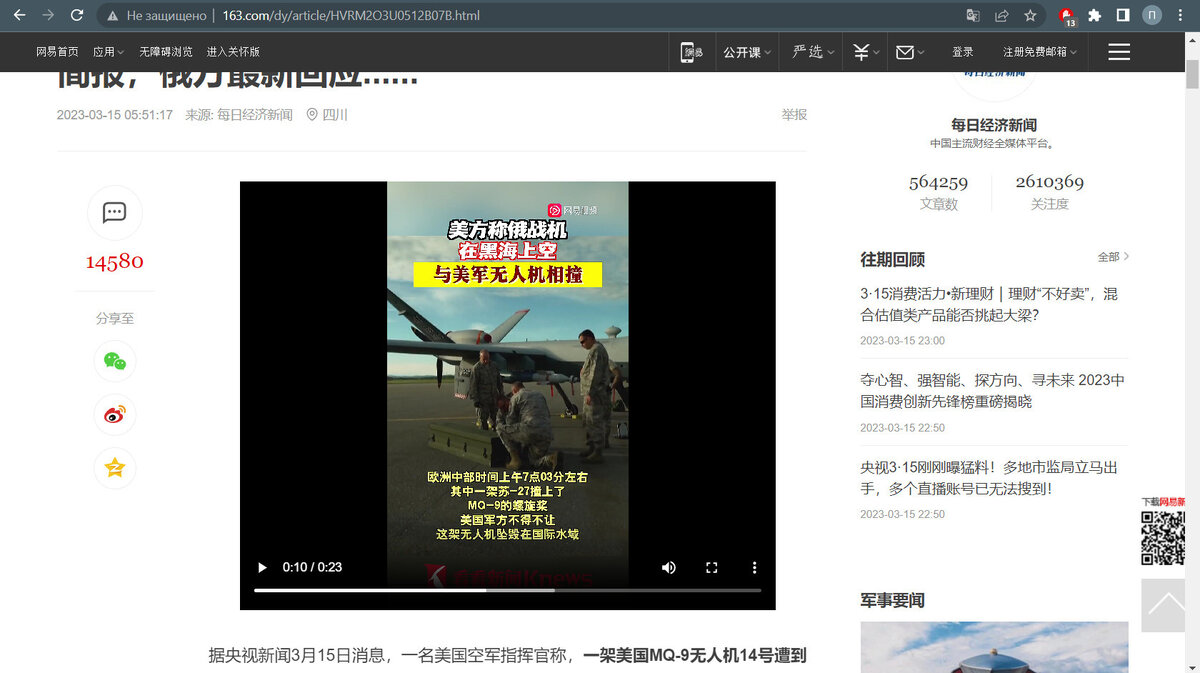Viewport: 1200px width, 673px height.
Task: Open article 央视3·15刚刚曝猛料
Action: point(989,478)
